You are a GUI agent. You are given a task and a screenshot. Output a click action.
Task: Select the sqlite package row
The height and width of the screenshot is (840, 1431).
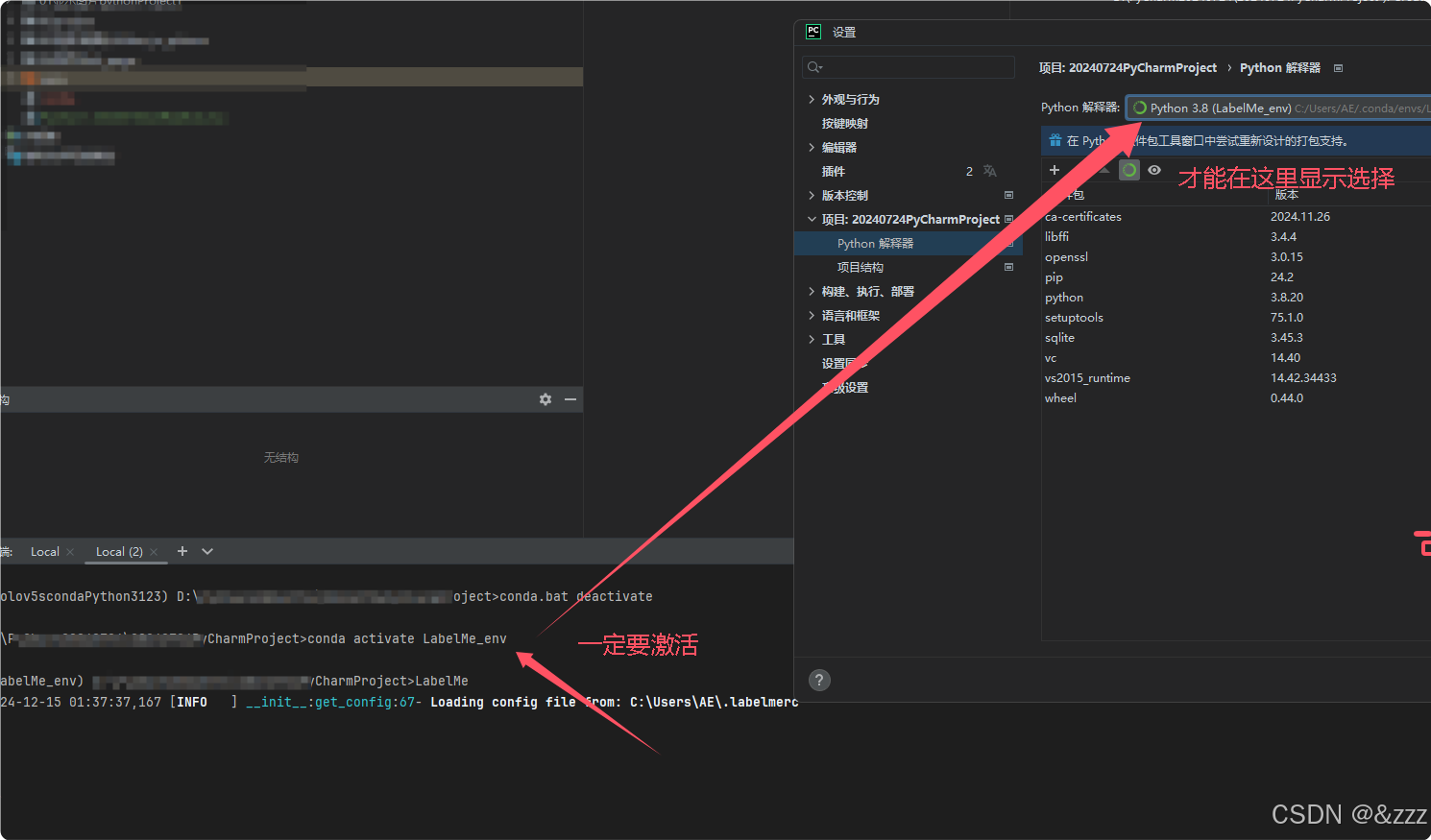pos(1236,338)
